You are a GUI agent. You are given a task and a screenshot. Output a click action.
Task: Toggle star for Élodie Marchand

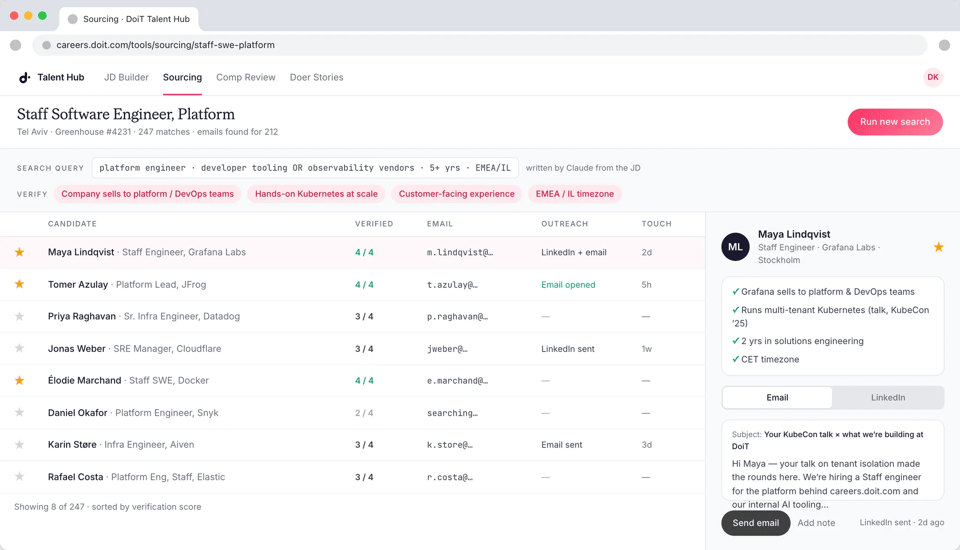coord(20,380)
